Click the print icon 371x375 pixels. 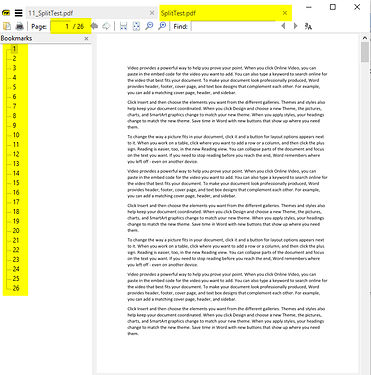coord(20,26)
